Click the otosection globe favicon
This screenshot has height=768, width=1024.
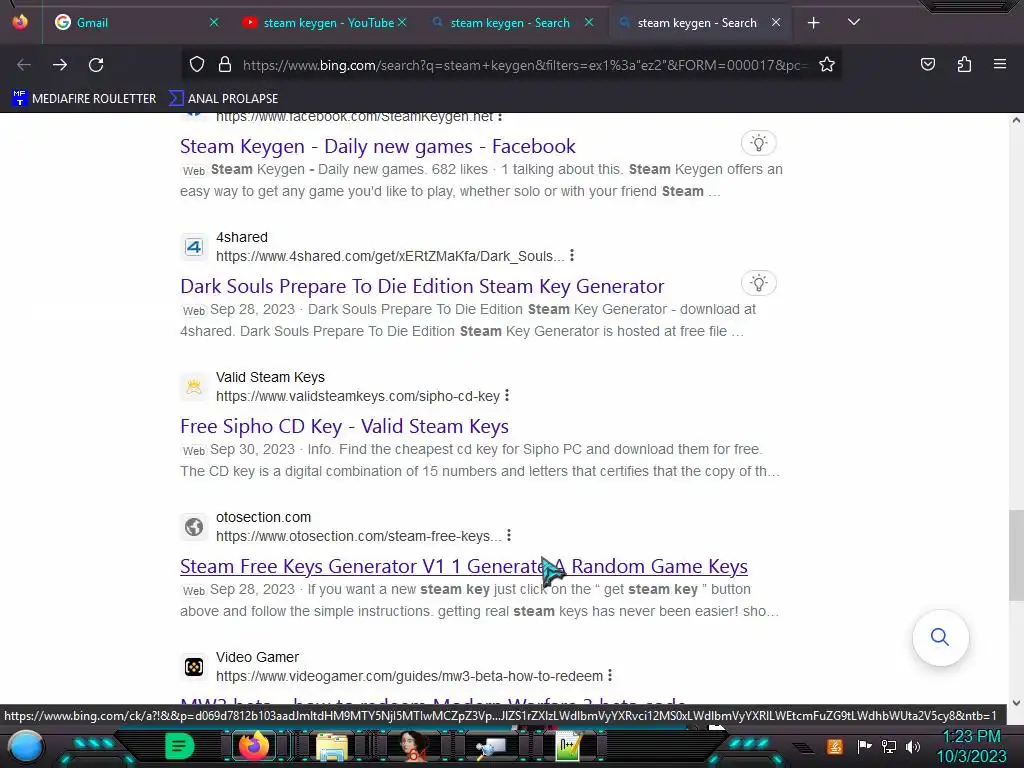coord(194,526)
